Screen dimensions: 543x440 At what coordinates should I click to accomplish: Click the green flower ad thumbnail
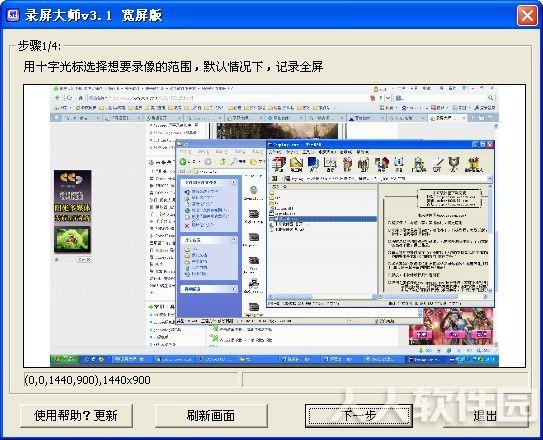coord(72,239)
